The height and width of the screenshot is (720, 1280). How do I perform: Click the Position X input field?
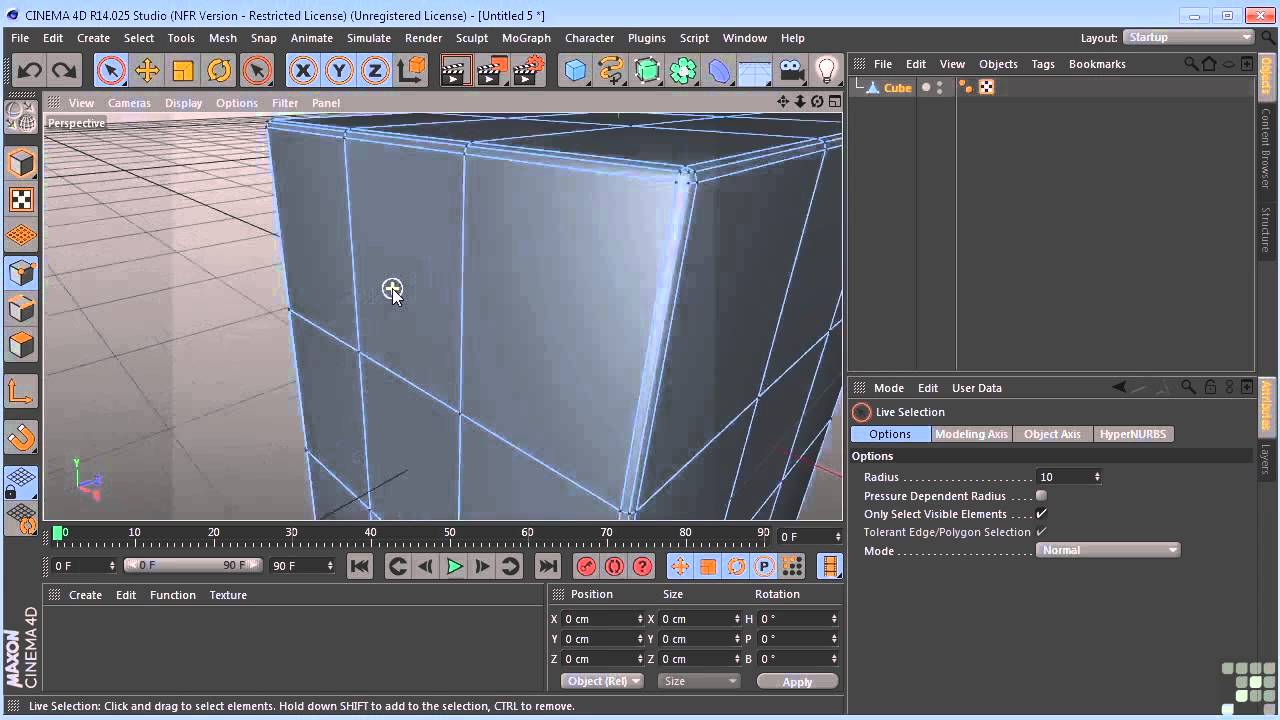point(603,619)
